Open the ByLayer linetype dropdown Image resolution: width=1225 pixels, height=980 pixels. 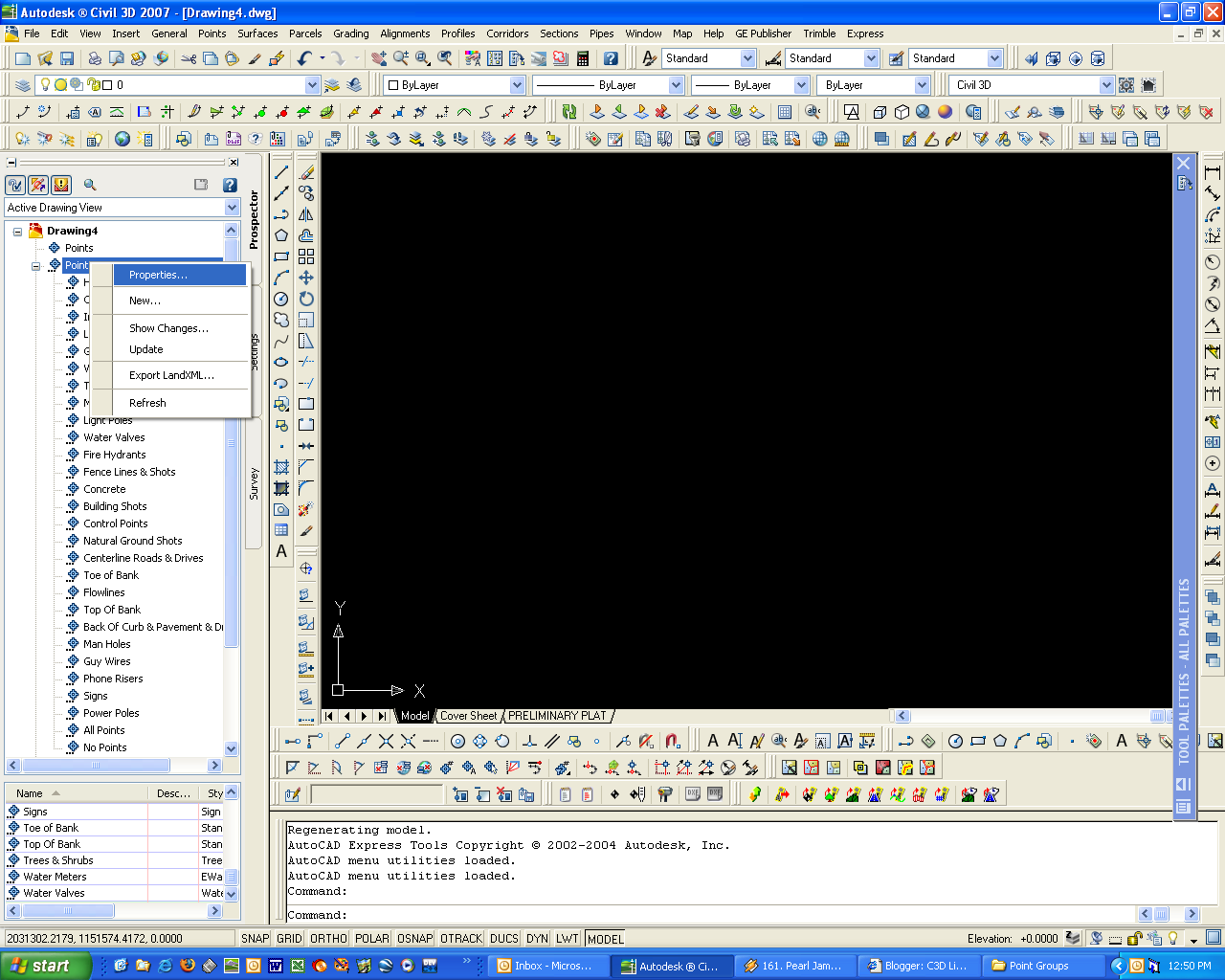tap(676, 85)
